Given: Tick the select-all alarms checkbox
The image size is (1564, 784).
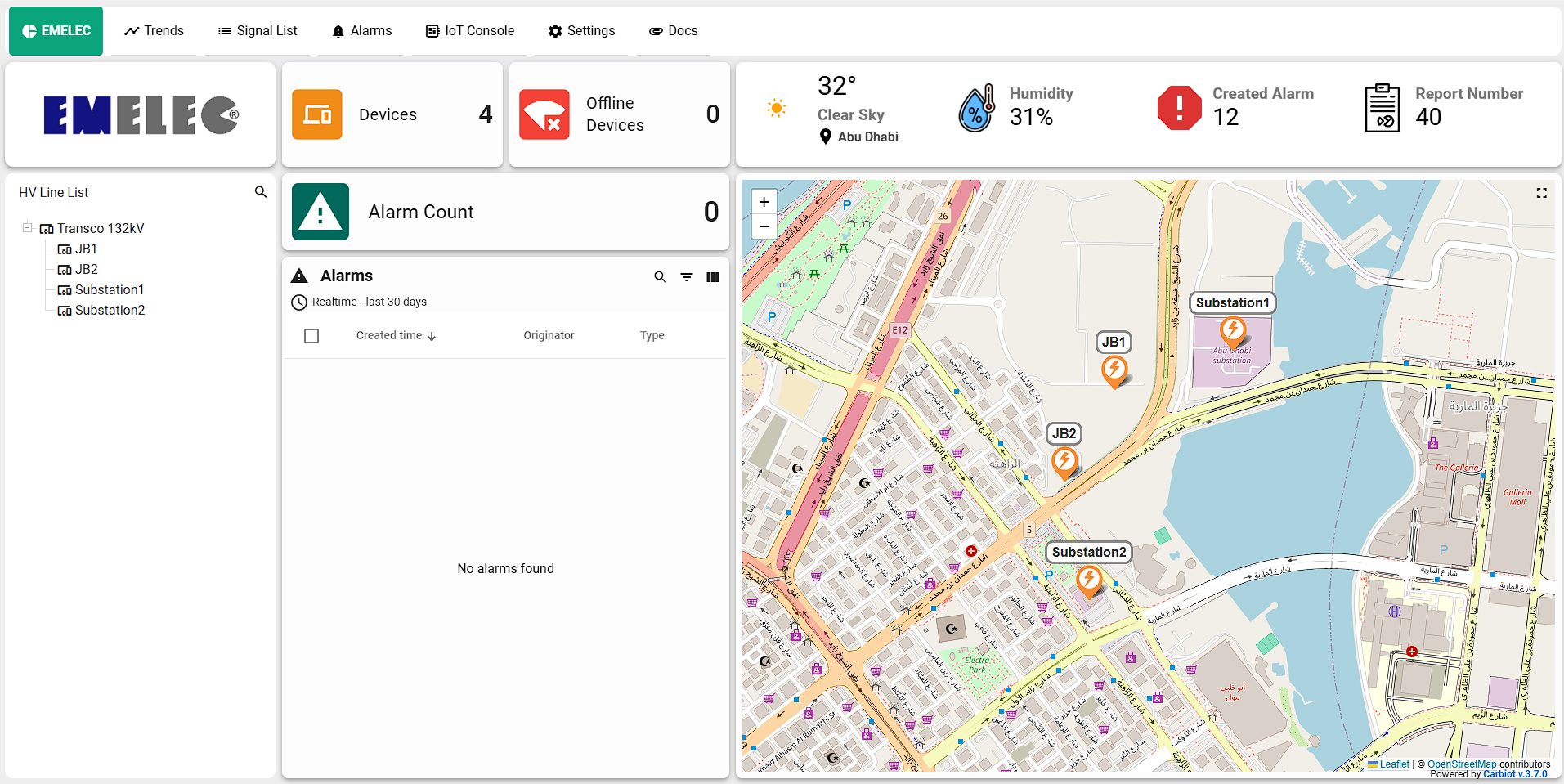Looking at the screenshot, I should click(311, 336).
